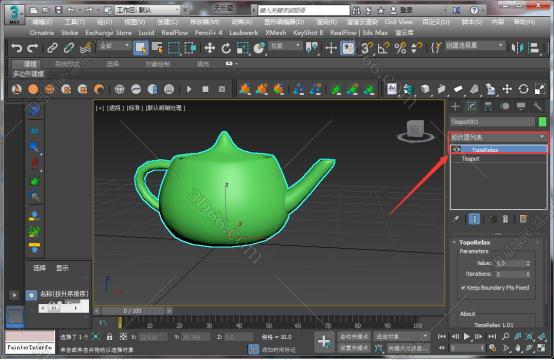
Task: Click the Teapot001 object name field
Action: (x=493, y=122)
